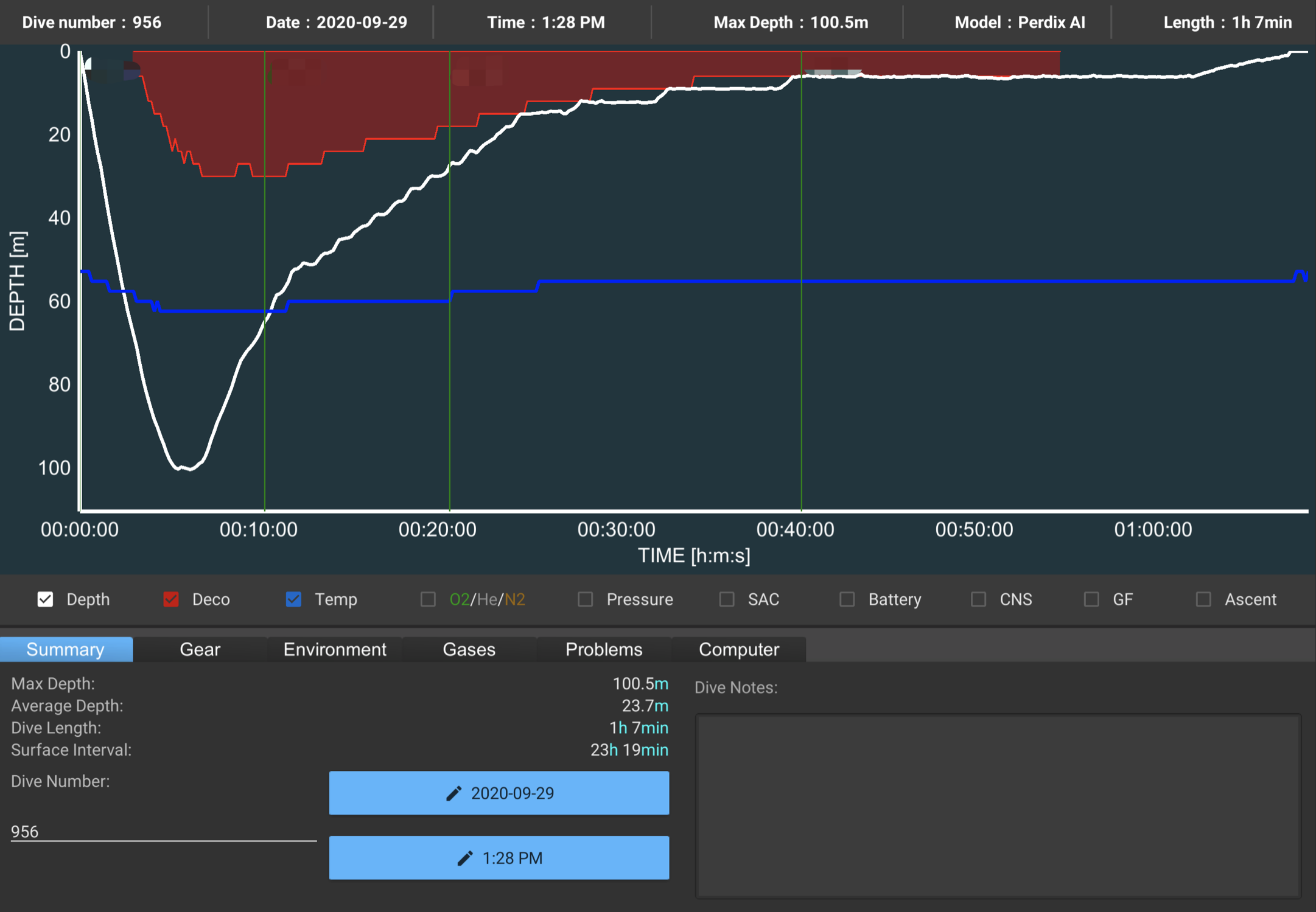Enable the GF checkbox
The image size is (1316, 912).
1091,599
